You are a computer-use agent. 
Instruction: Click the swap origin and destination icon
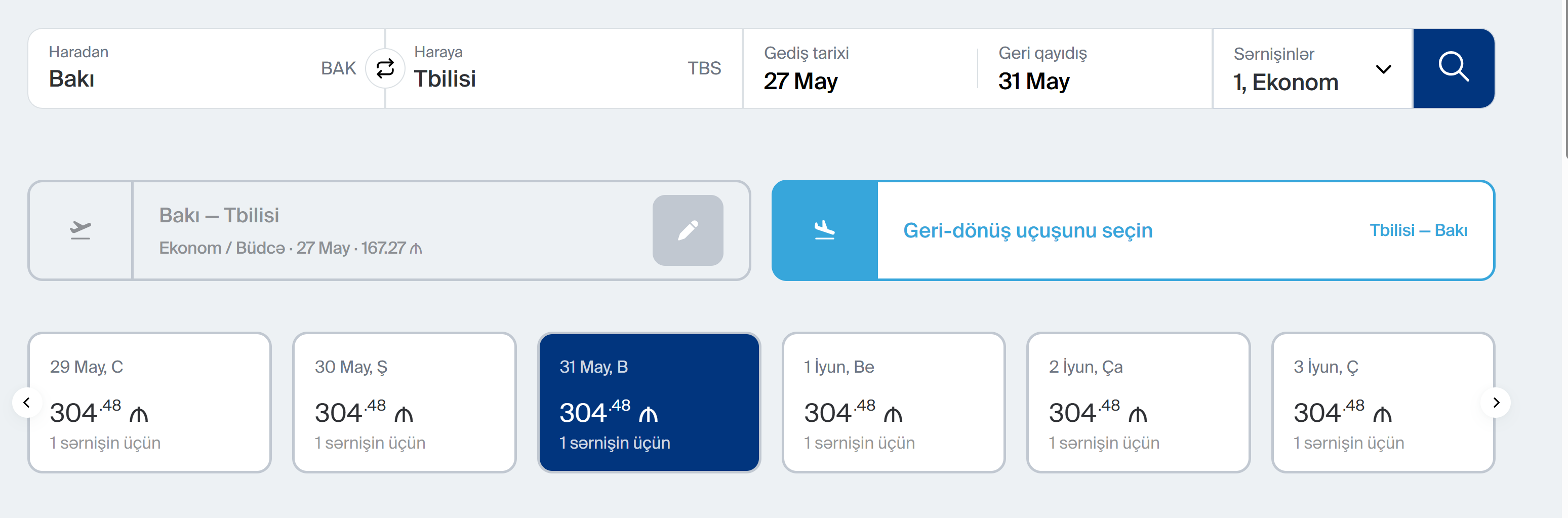click(385, 68)
